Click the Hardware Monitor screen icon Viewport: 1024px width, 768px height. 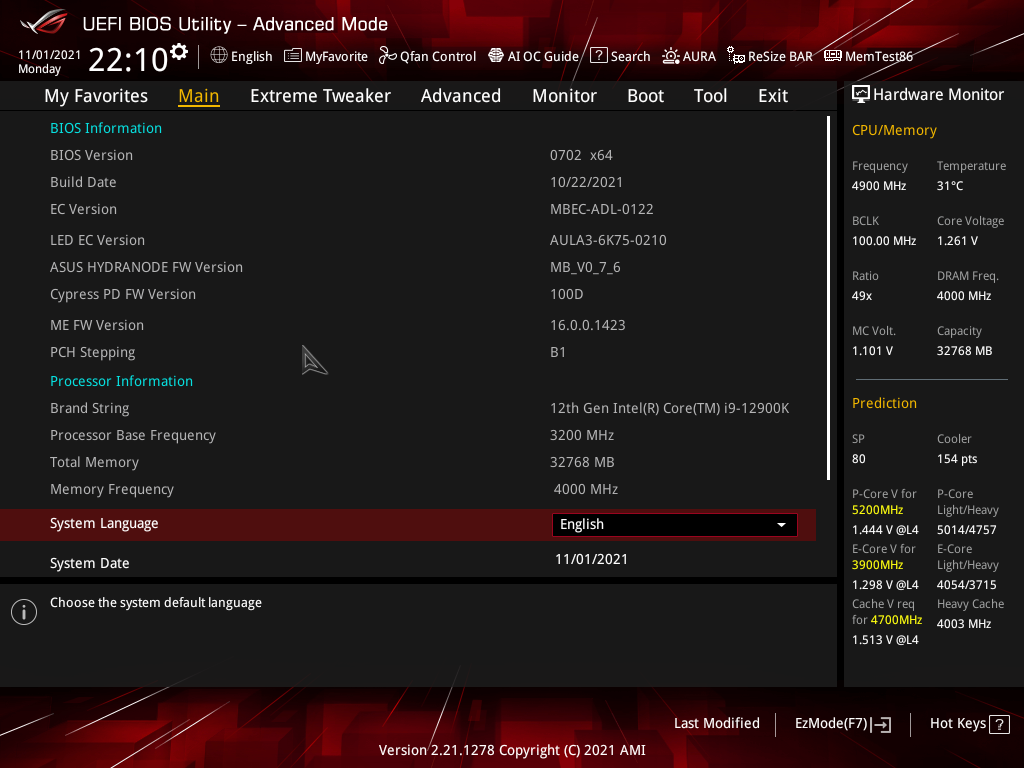(x=861, y=95)
